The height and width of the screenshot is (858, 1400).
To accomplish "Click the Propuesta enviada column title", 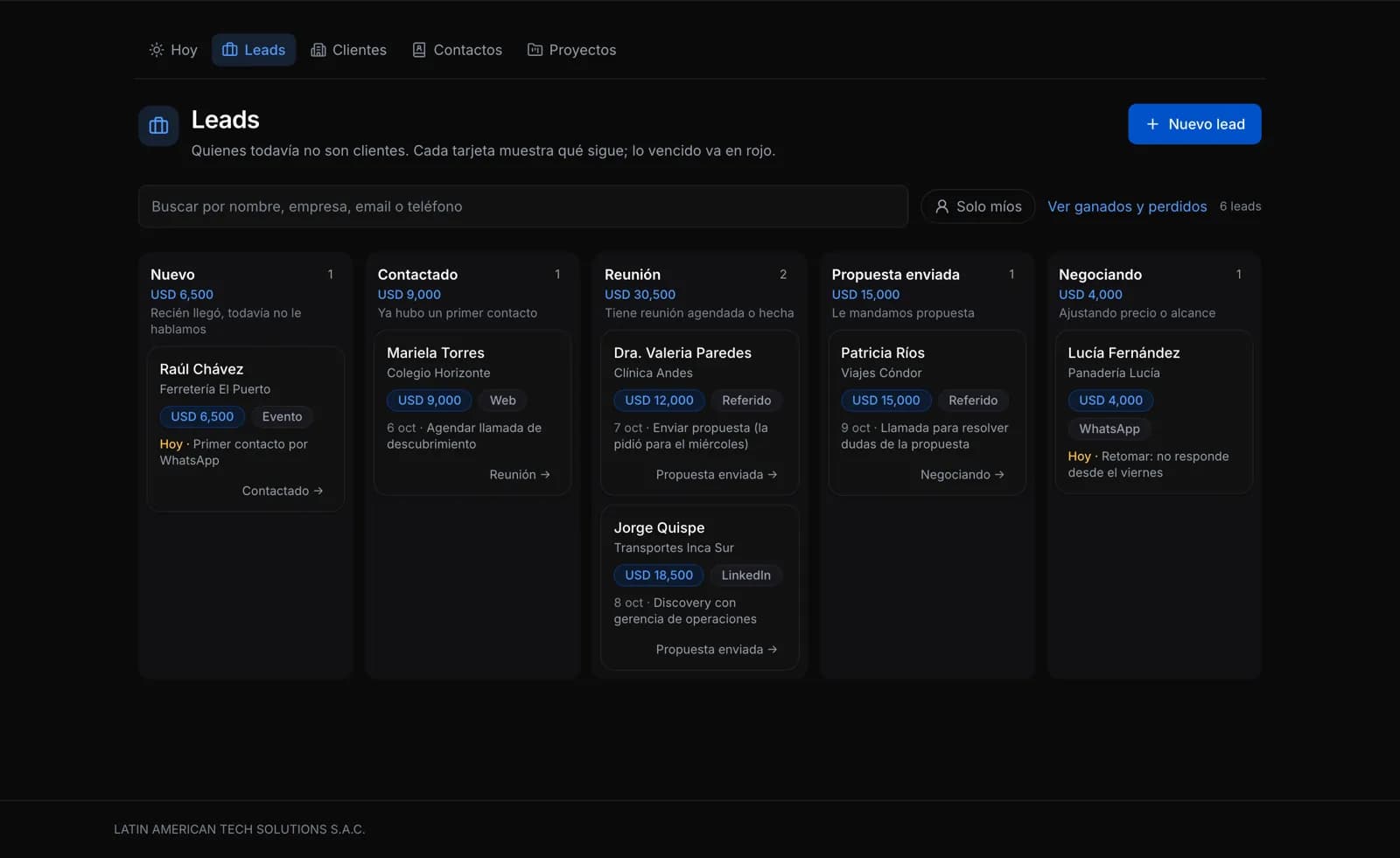I will tap(895, 275).
